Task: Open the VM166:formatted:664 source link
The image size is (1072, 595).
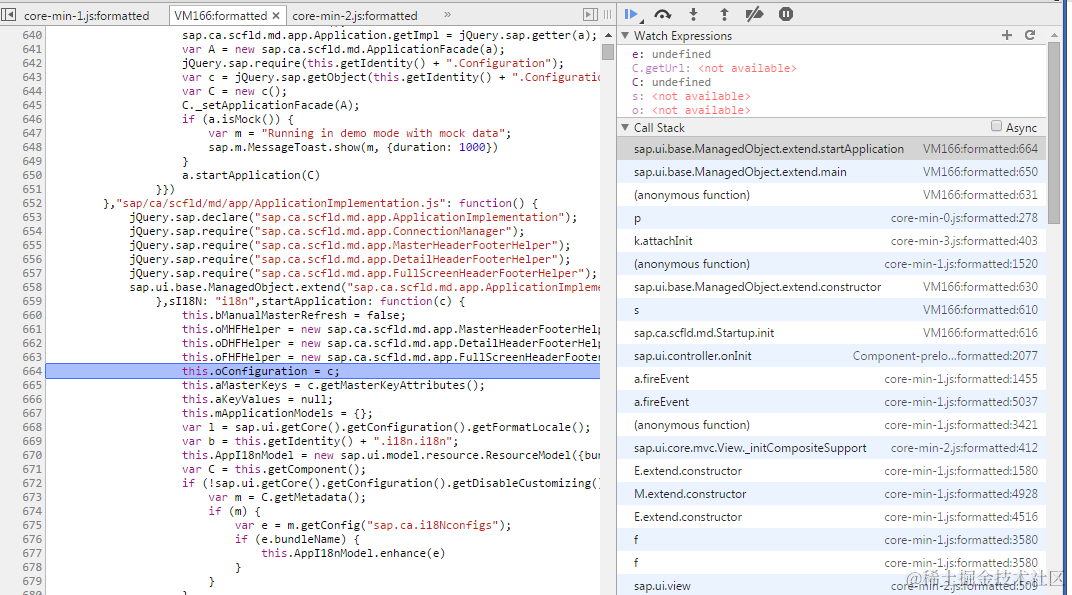Action: (980, 148)
